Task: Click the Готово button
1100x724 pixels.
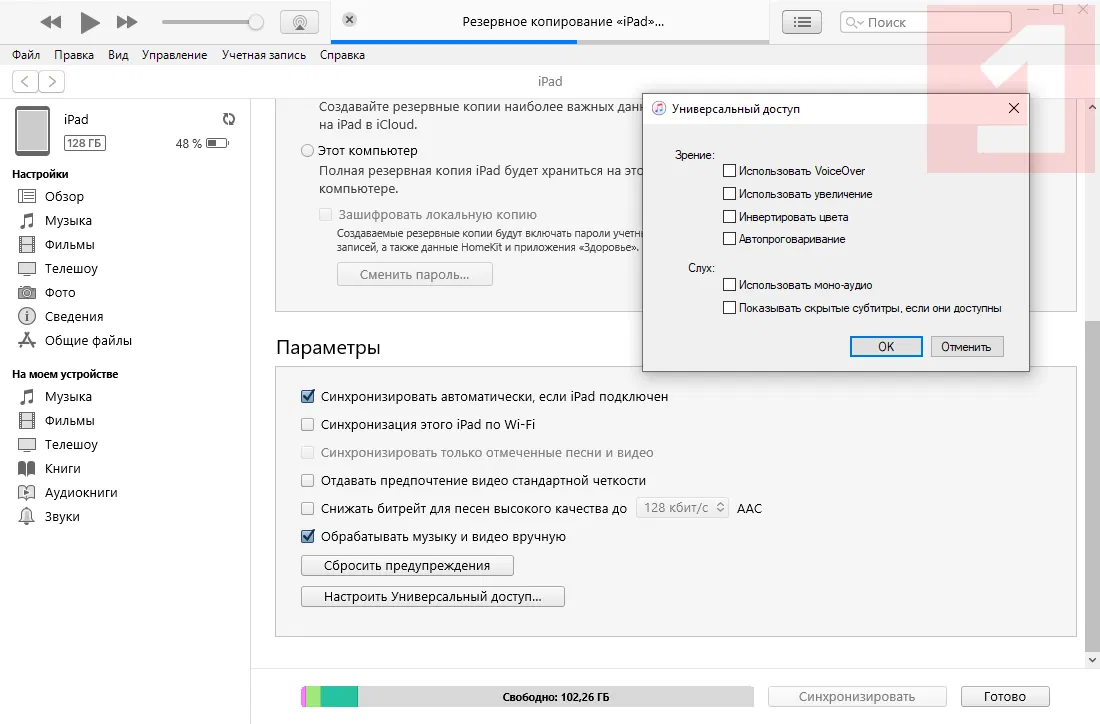Action: point(1005,697)
